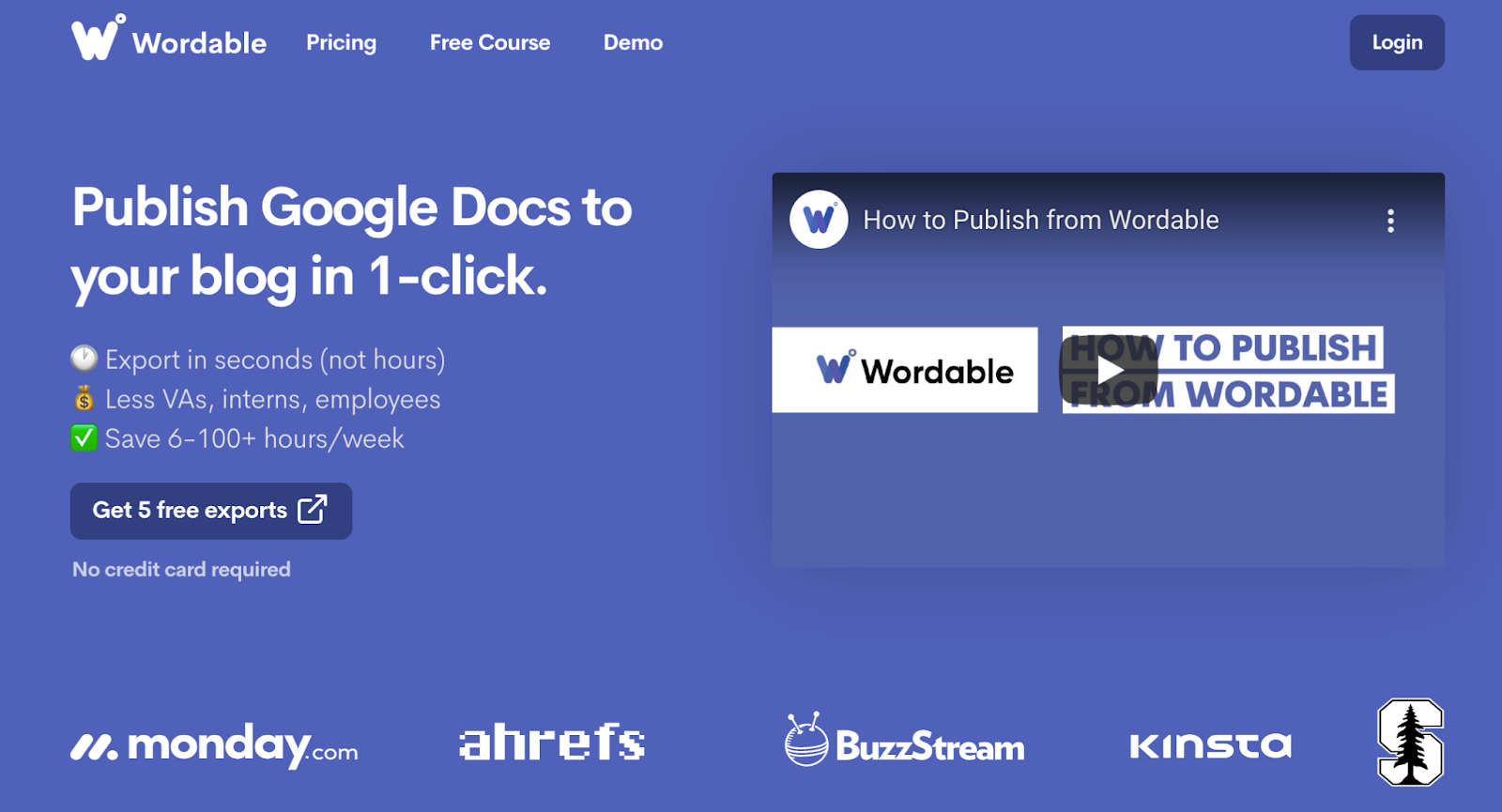Click the Kinsta logo
The image size is (1502, 812).
tap(1211, 745)
